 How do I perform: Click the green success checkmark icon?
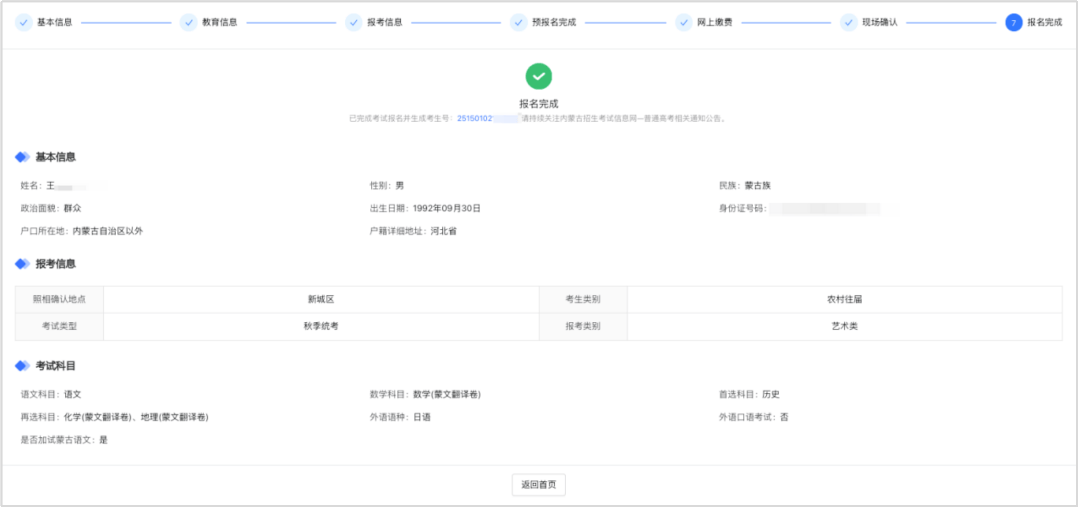pyautogui.click(x=539, y=76)
